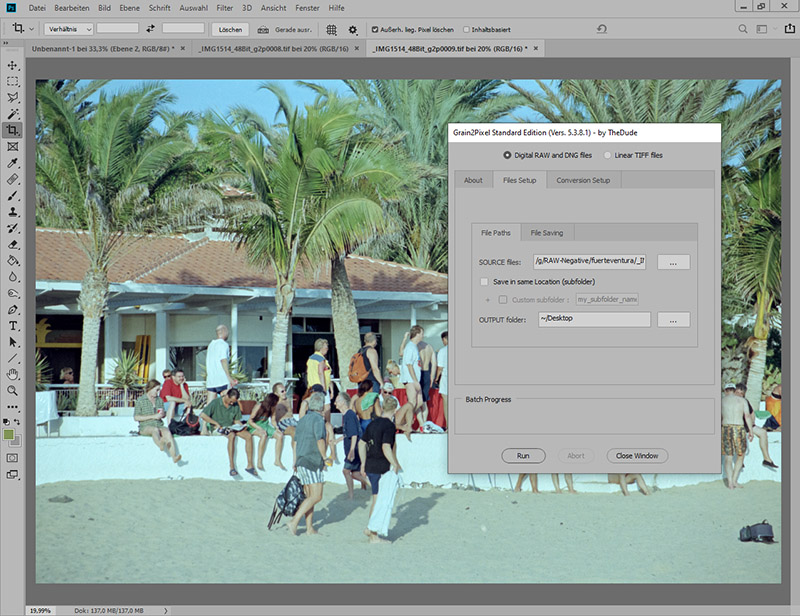Toggle the Inhaltsbasiert checkbox

[467, 30]
